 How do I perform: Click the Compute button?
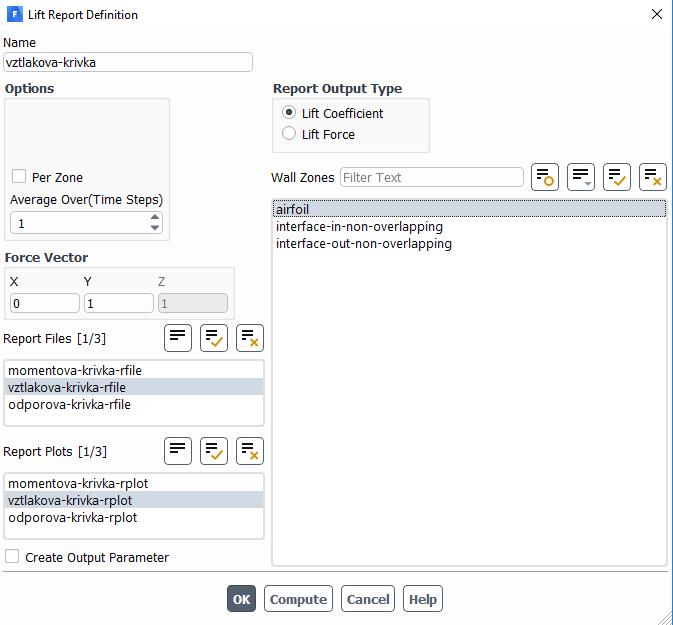pos(298,599)
